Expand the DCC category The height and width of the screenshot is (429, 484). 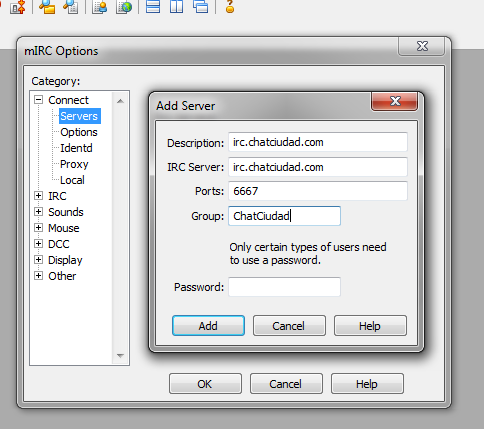point(39,244)
